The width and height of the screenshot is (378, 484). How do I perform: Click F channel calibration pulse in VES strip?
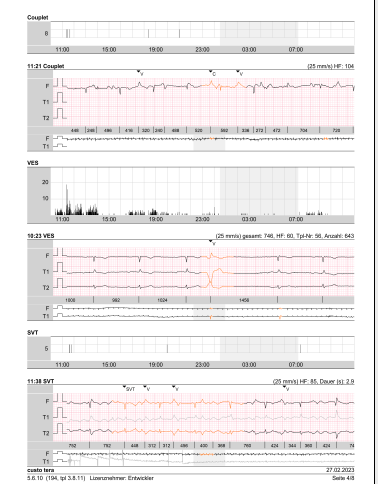[59, 252]
